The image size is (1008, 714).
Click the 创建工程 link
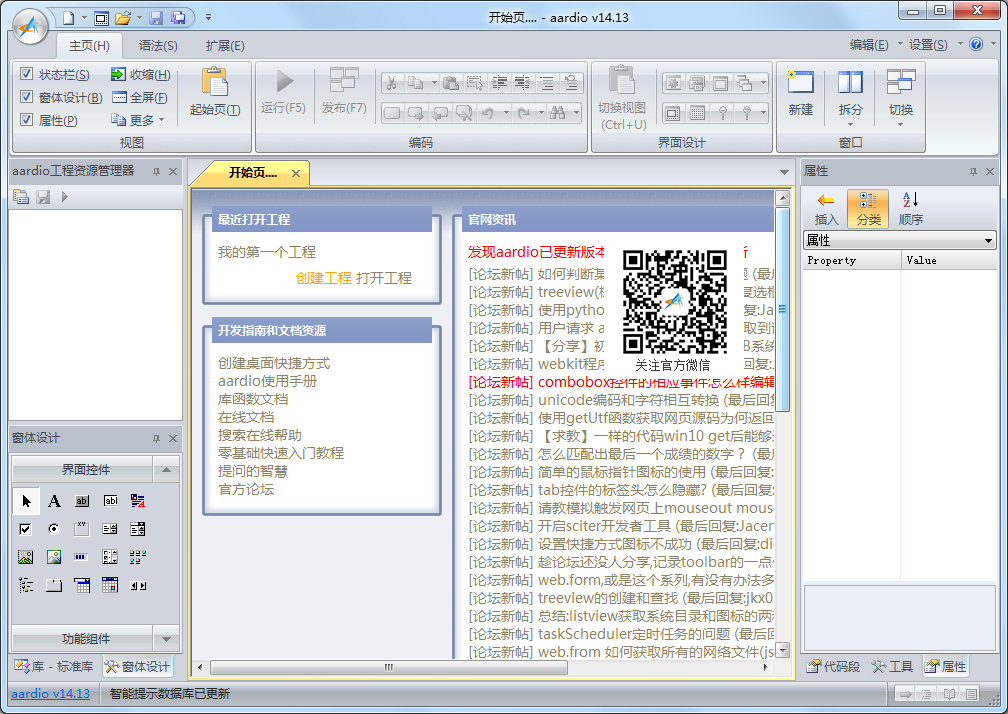point(323,278)
